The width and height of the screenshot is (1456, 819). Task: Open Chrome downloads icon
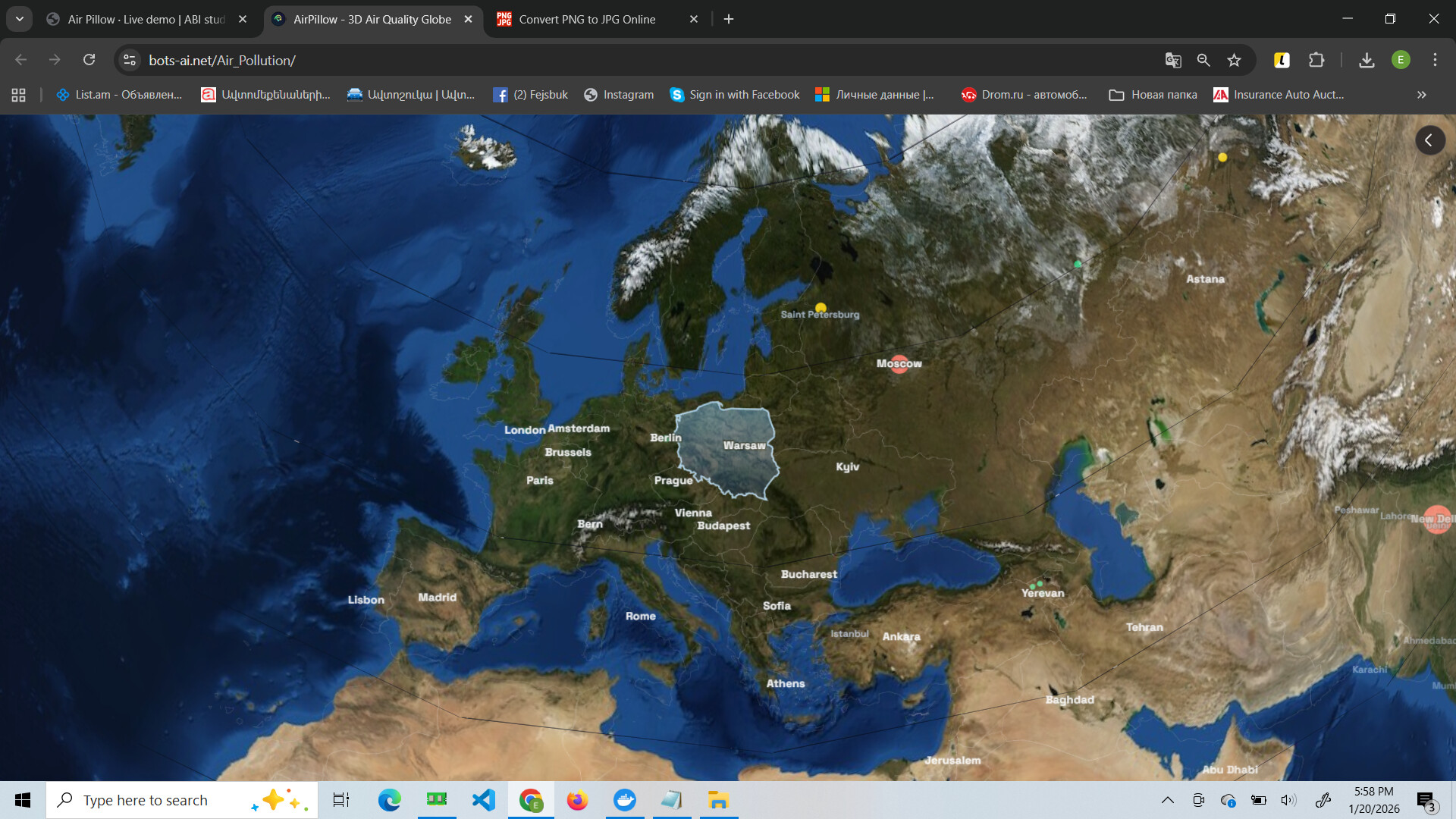pyautogui.click(x=1367, y=61)
